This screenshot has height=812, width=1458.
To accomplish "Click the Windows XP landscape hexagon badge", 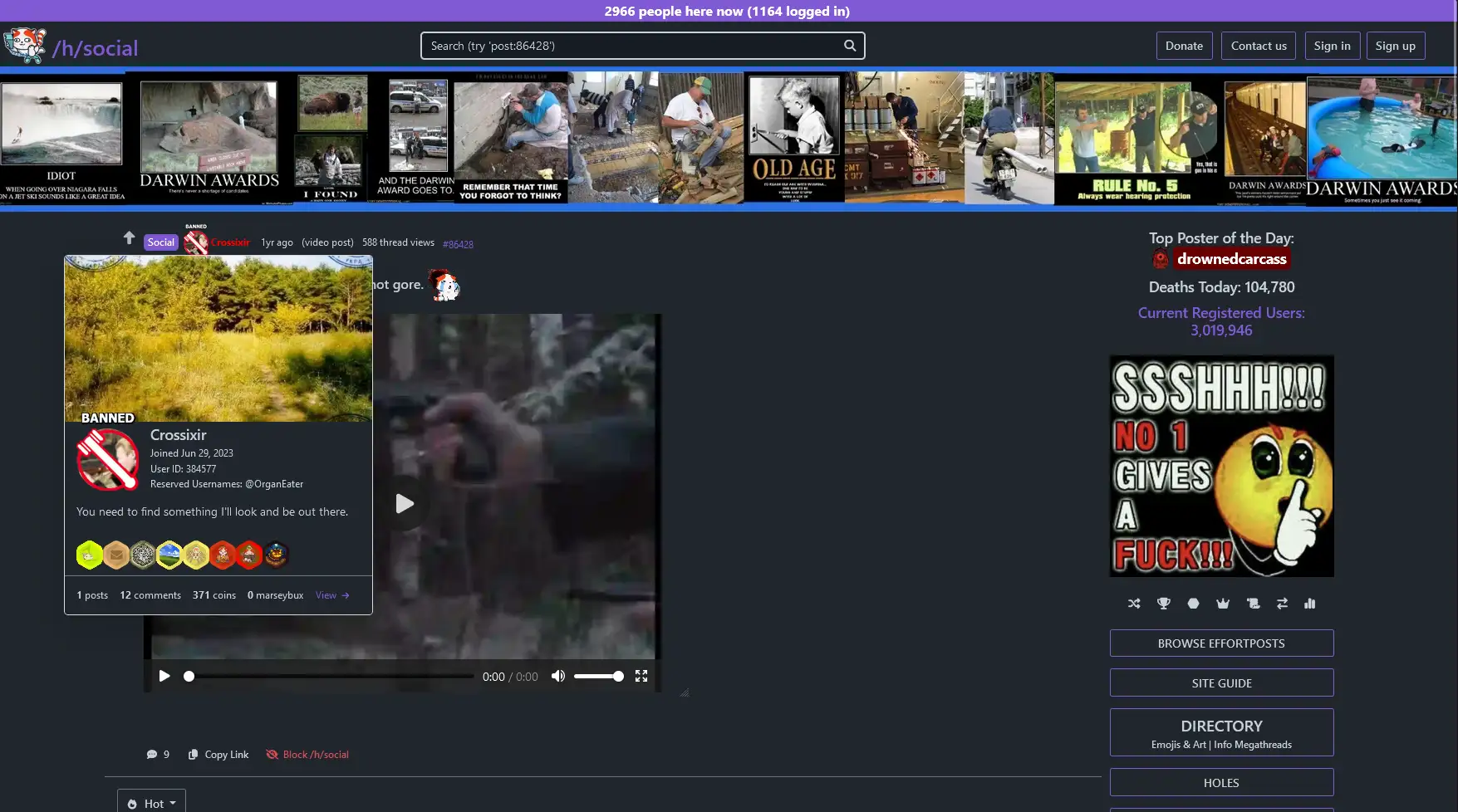I will [x=169, y=555].
